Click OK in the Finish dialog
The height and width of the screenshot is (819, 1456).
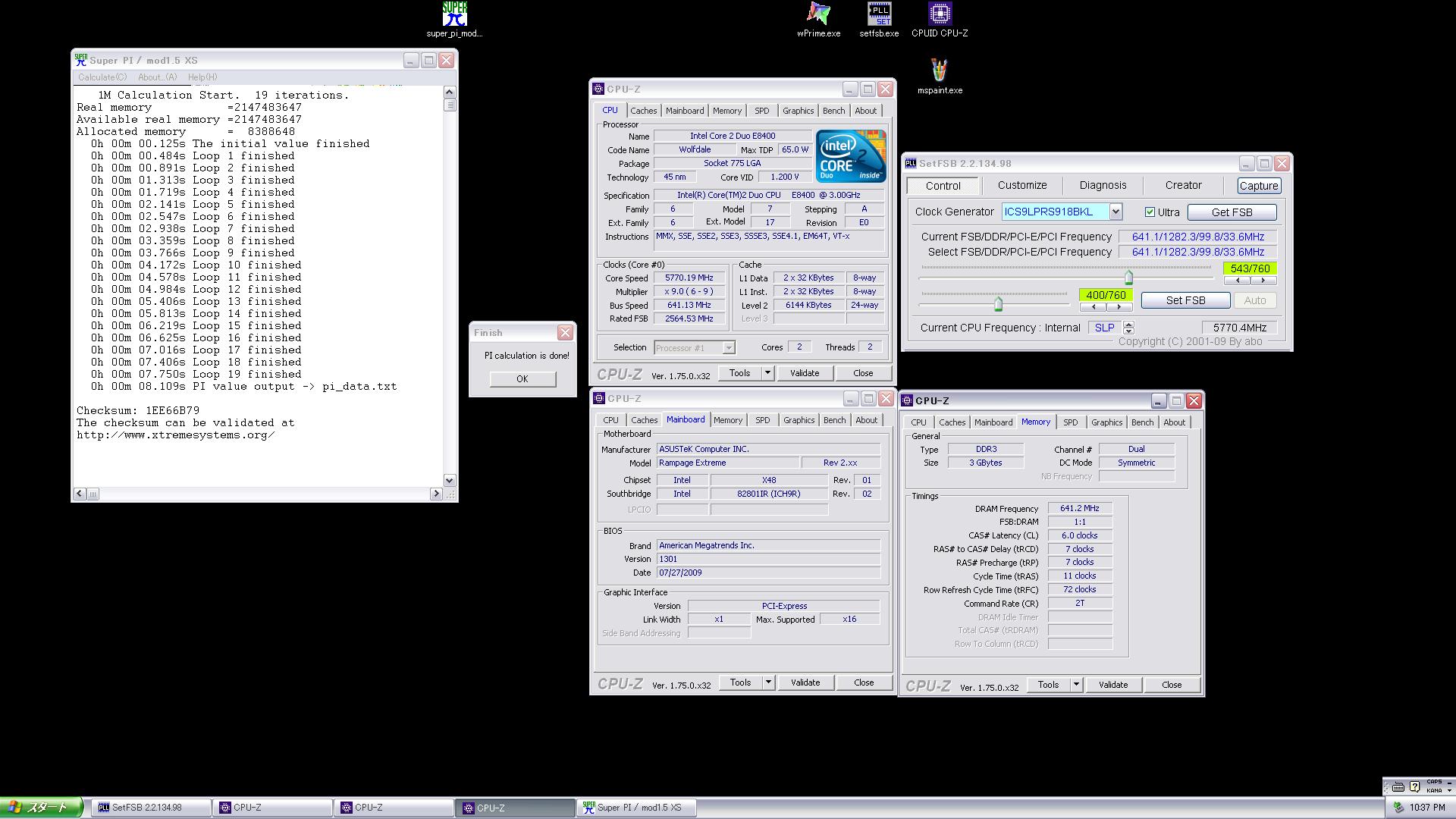point(522,378)
